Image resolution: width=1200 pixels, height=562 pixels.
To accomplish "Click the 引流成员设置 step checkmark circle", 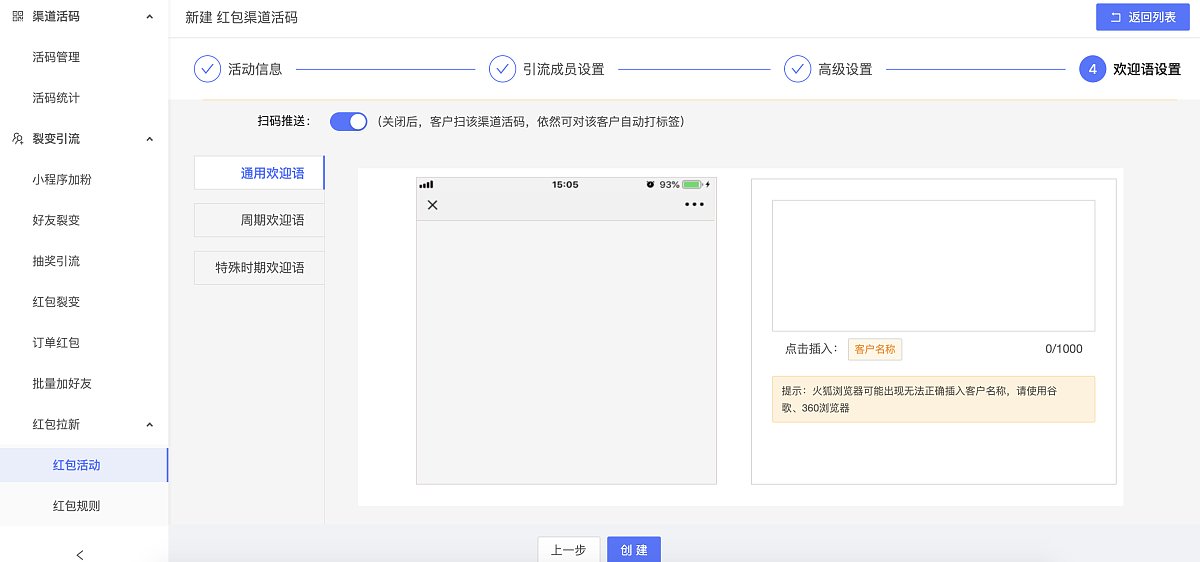I will pyautogui.click(x=502, y=69).
